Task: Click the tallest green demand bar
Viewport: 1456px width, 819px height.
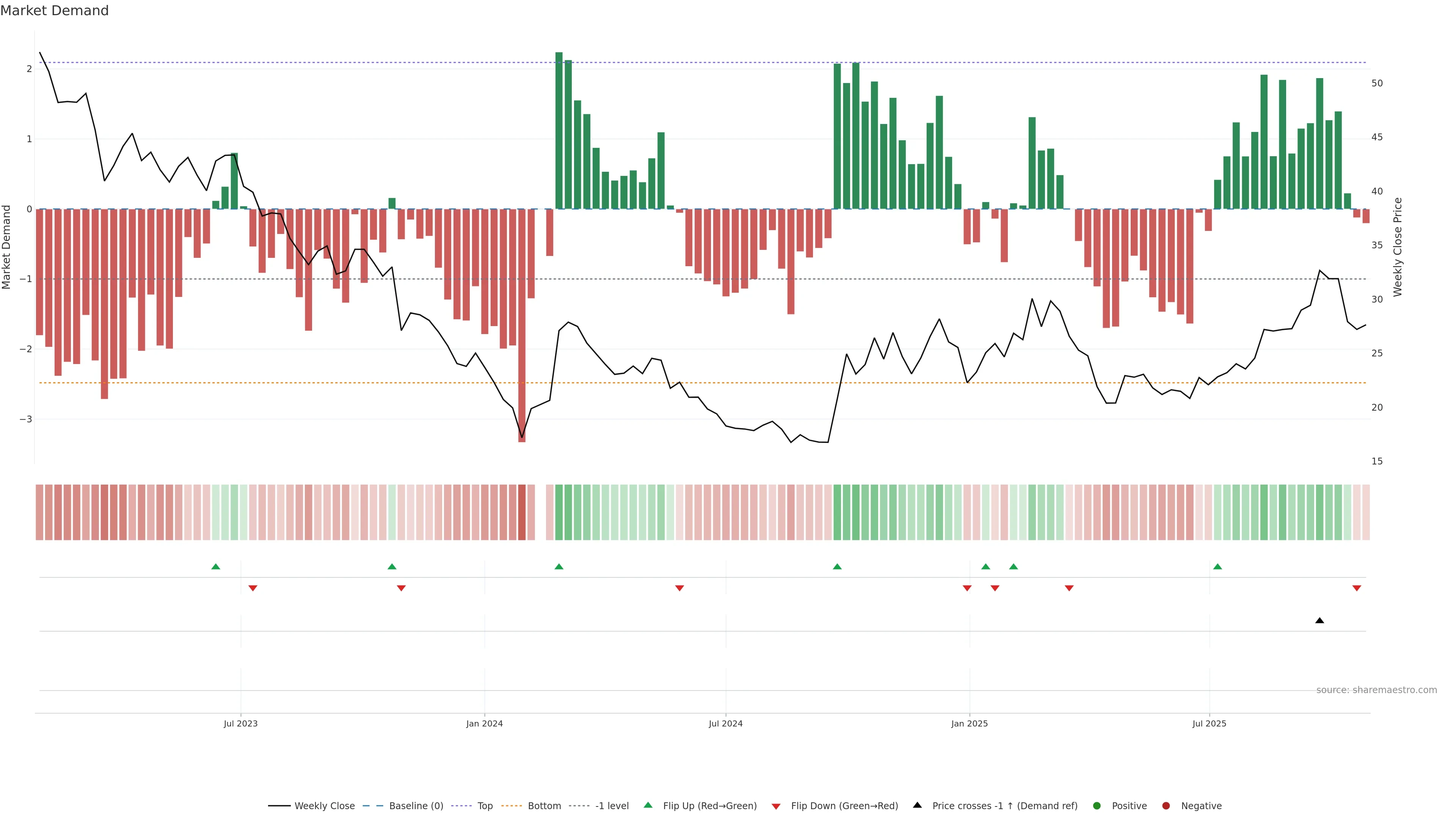Action: (559, 130)
